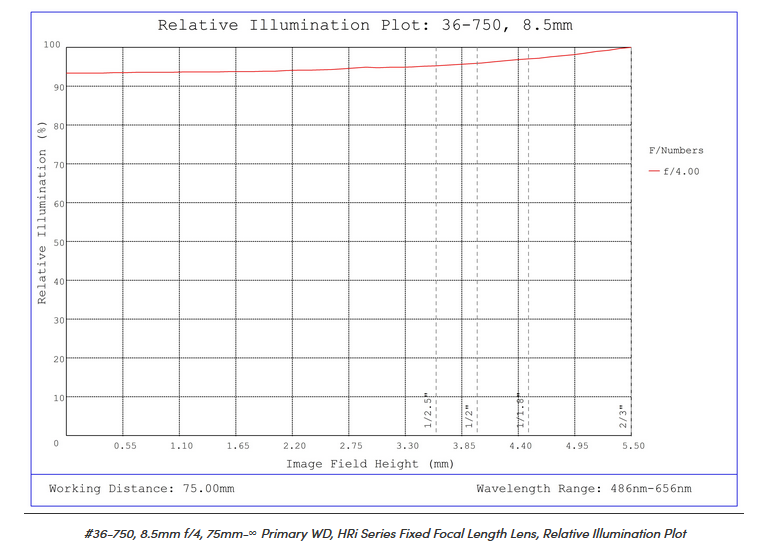Select the 1/2.5" sensor format marker

coord(428,410)
